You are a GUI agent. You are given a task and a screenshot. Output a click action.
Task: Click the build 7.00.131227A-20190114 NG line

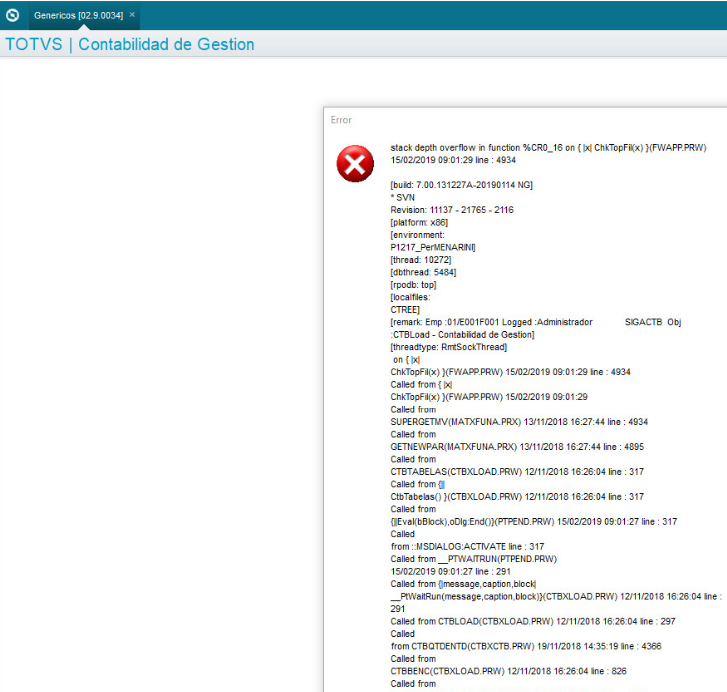[461, 185]
